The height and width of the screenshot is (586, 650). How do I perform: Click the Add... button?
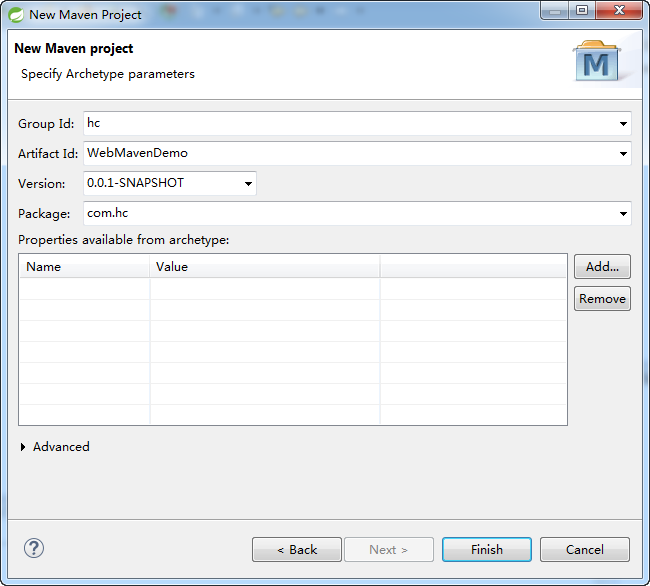[602, 266]
